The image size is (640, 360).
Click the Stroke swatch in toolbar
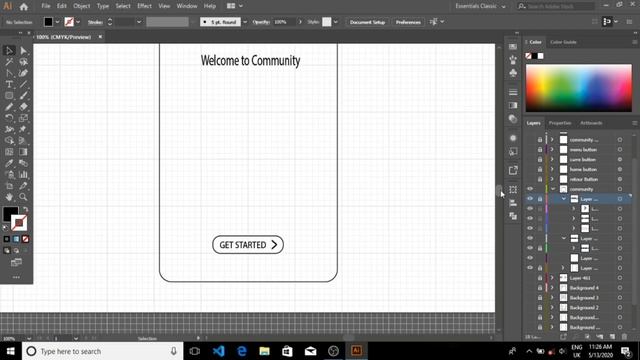coord(19,223)
